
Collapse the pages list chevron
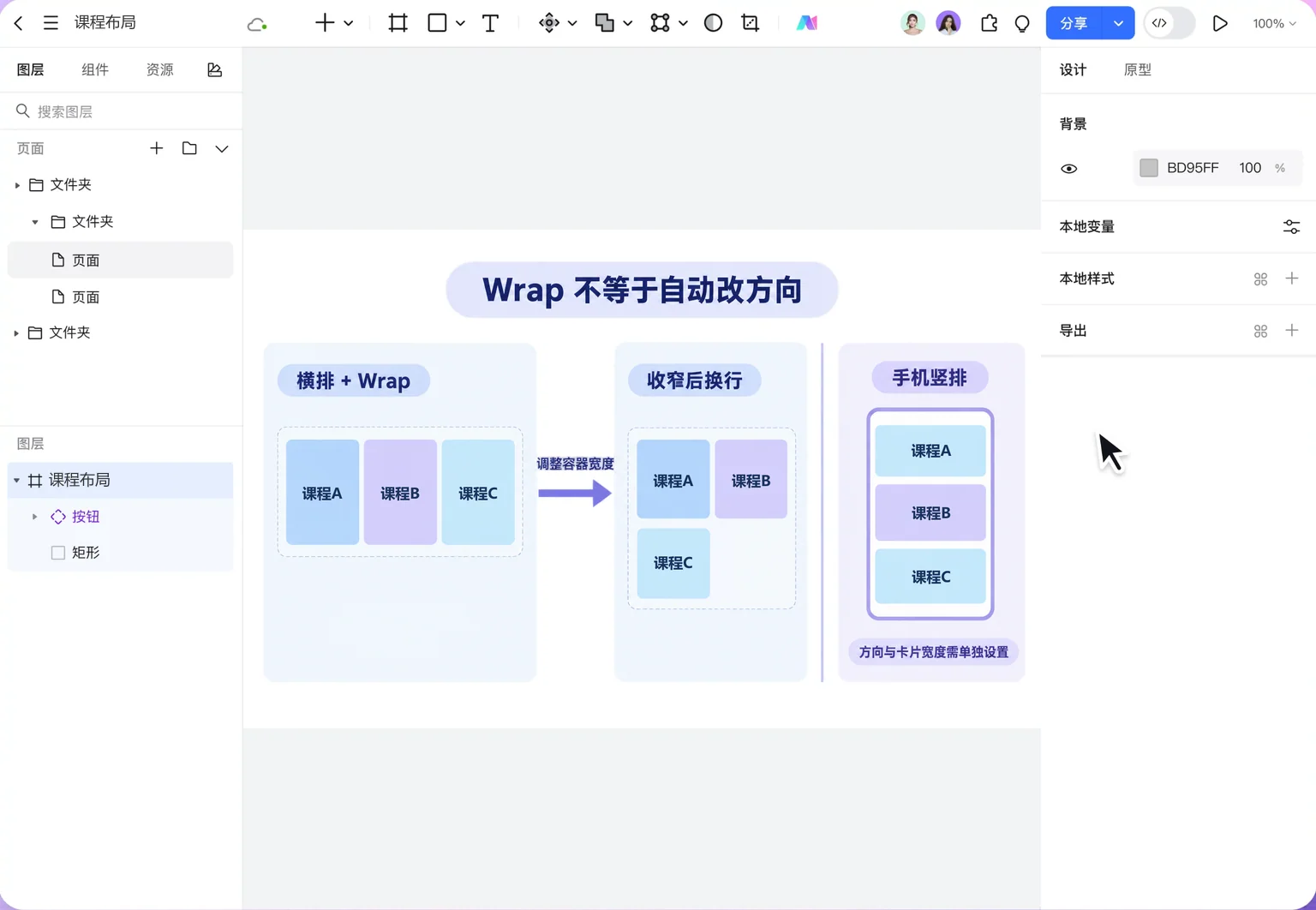(x=222, y=149)
